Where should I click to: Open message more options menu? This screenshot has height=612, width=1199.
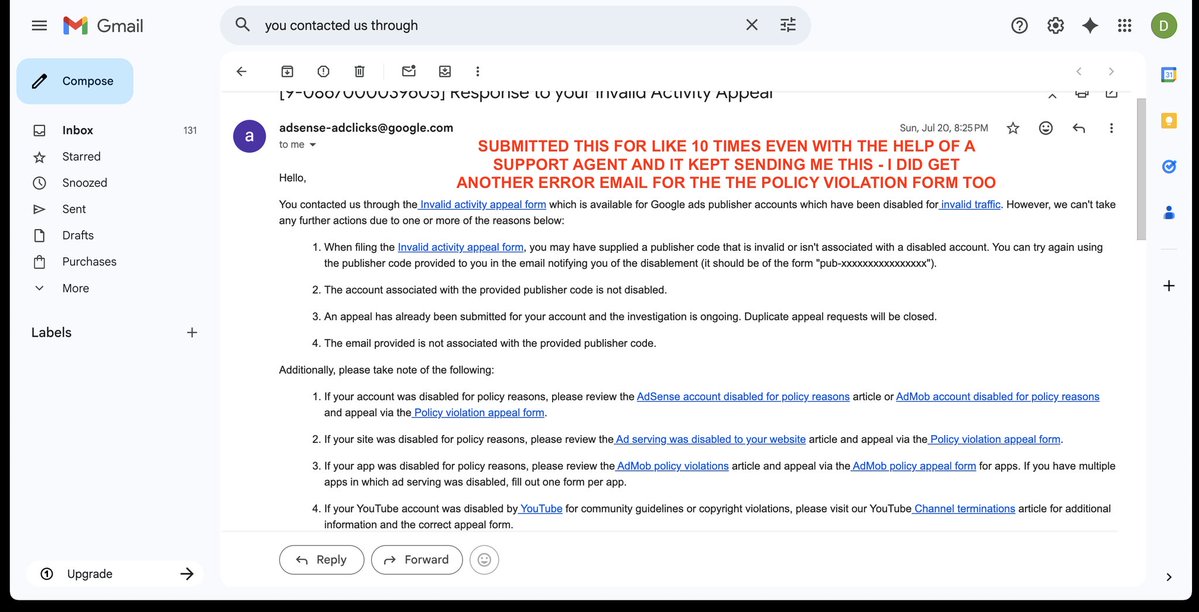pyautogui.click(x=1111, y=128)
